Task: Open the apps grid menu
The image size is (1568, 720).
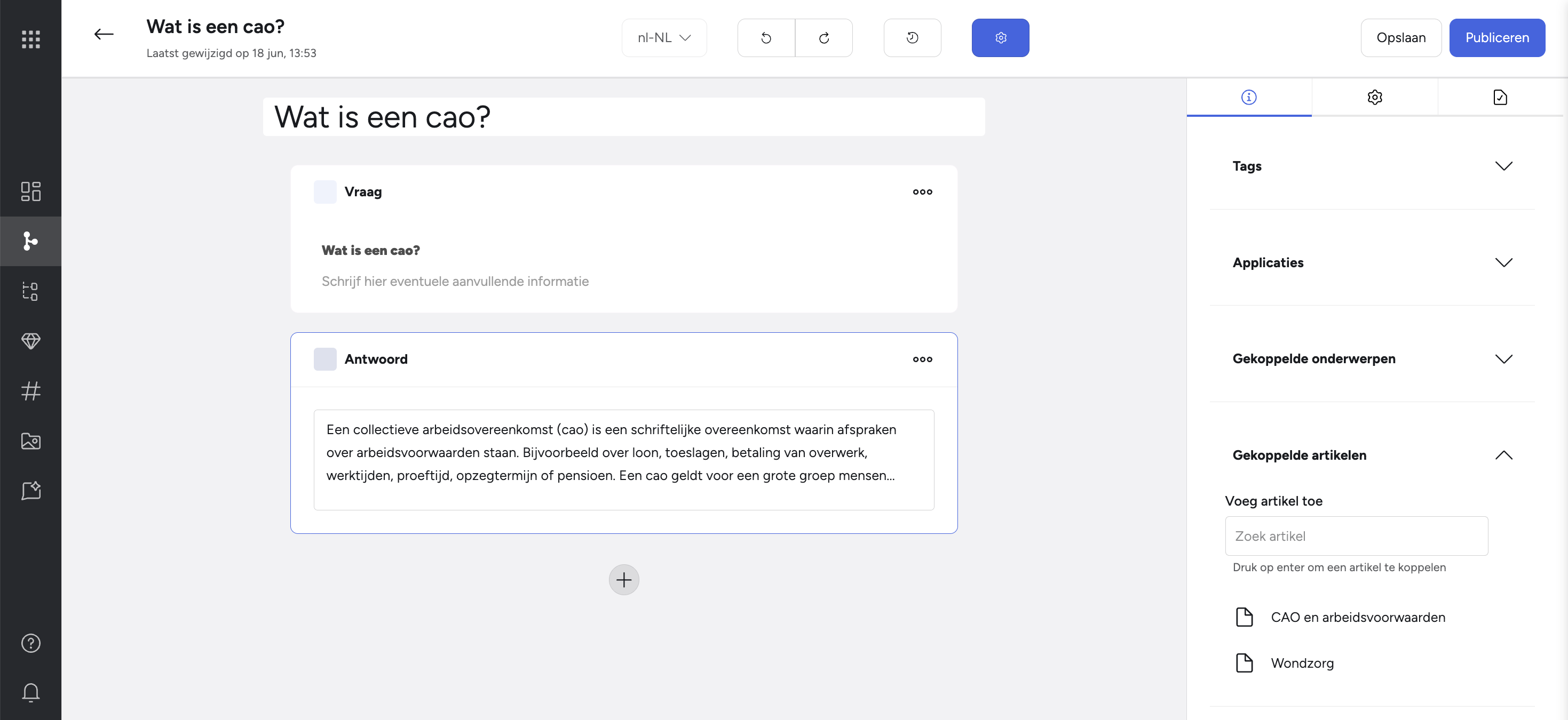Action: pyautogui.click(x=30, y=39)
